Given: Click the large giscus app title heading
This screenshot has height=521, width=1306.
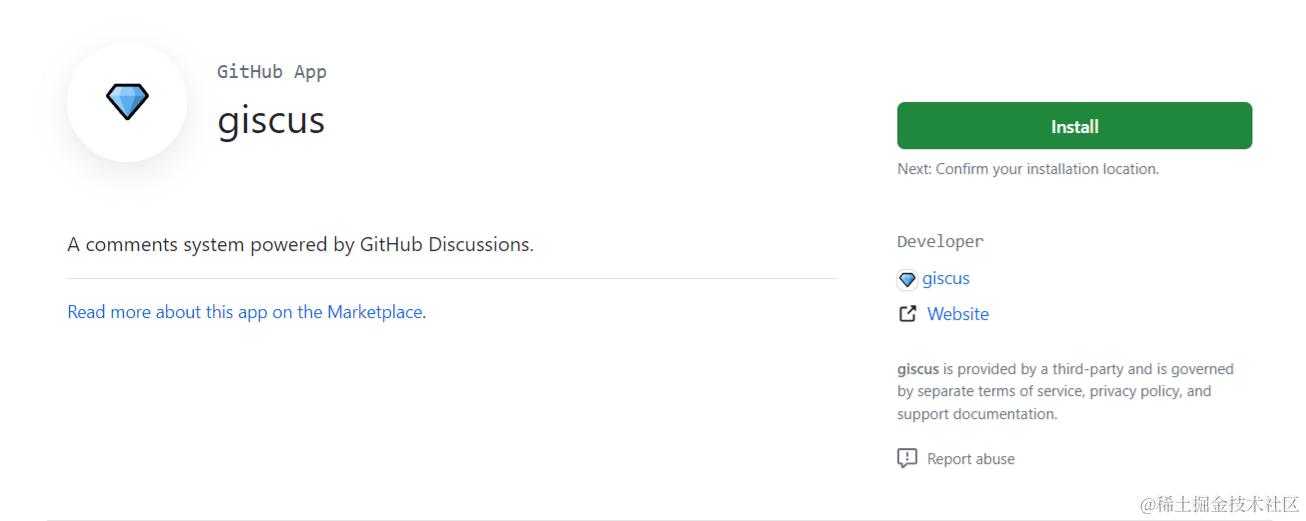Looking at the screenshot, I should click(x=271, y=120).
